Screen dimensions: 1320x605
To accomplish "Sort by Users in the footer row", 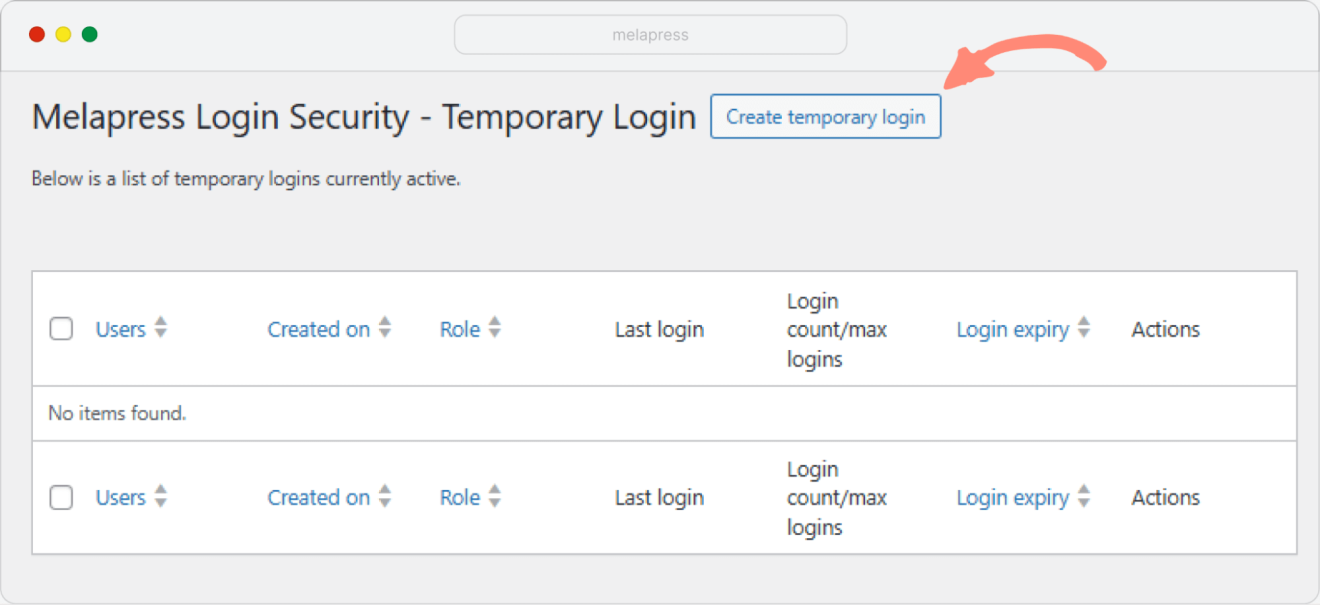I will tap(121, 497).
